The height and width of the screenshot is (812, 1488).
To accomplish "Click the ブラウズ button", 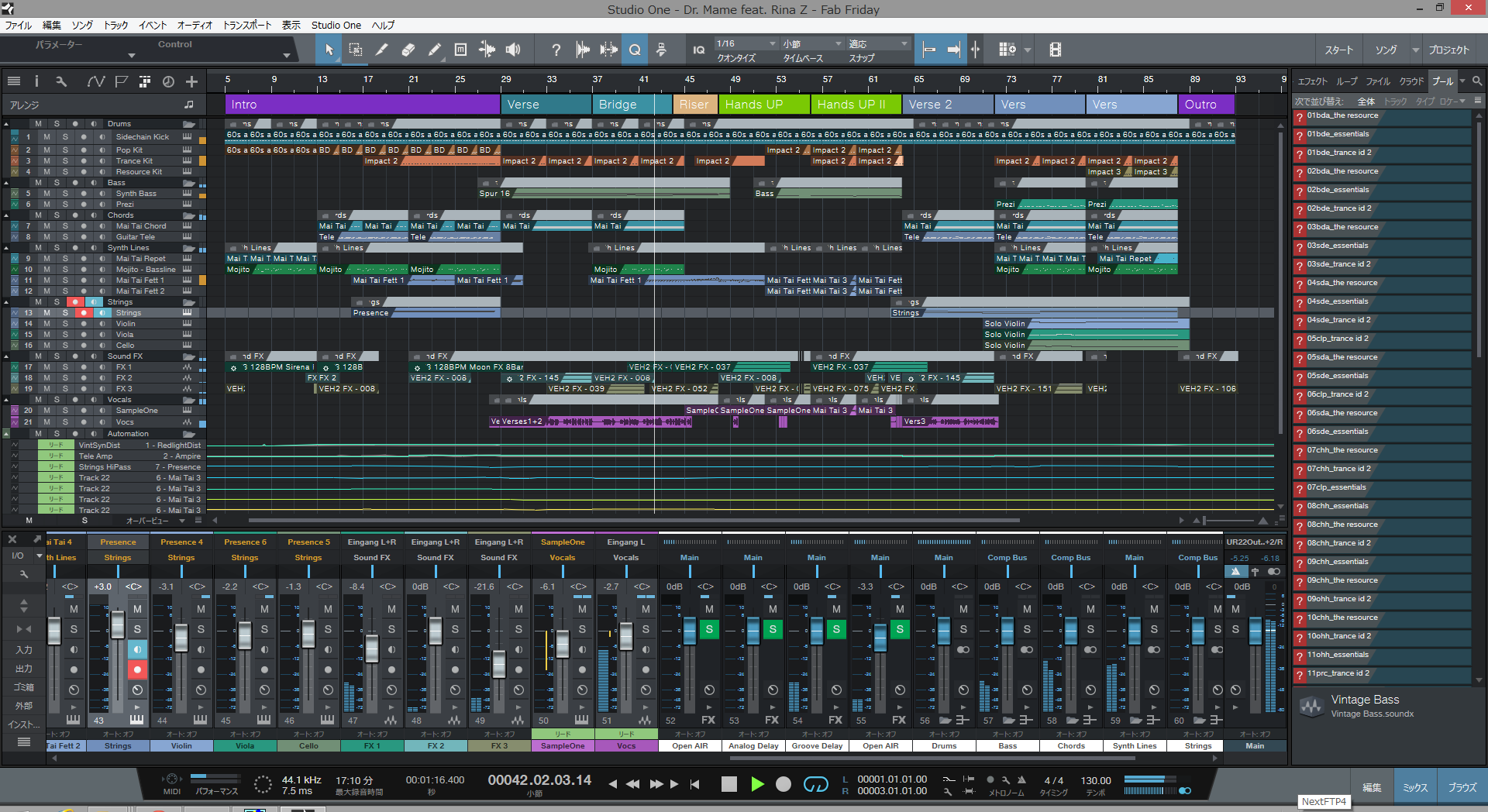I will tap(1462, 787).
